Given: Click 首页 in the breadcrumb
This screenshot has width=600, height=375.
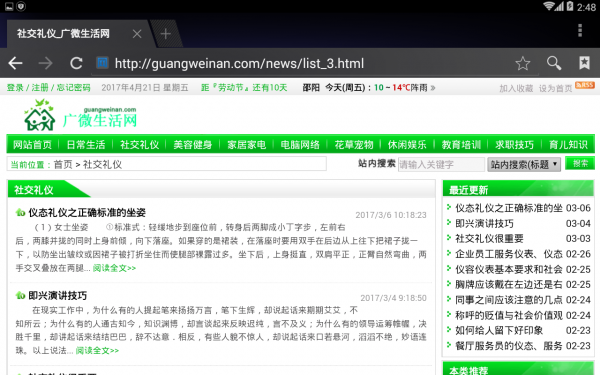Looking at the screenshot, I should (63, 165).
